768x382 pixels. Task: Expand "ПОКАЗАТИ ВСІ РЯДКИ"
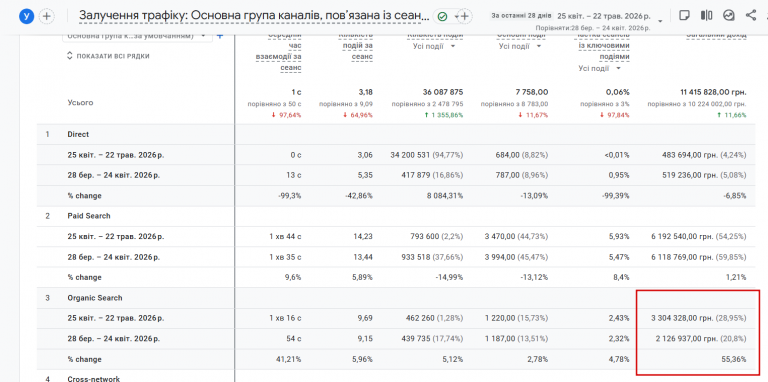(108, 56)
